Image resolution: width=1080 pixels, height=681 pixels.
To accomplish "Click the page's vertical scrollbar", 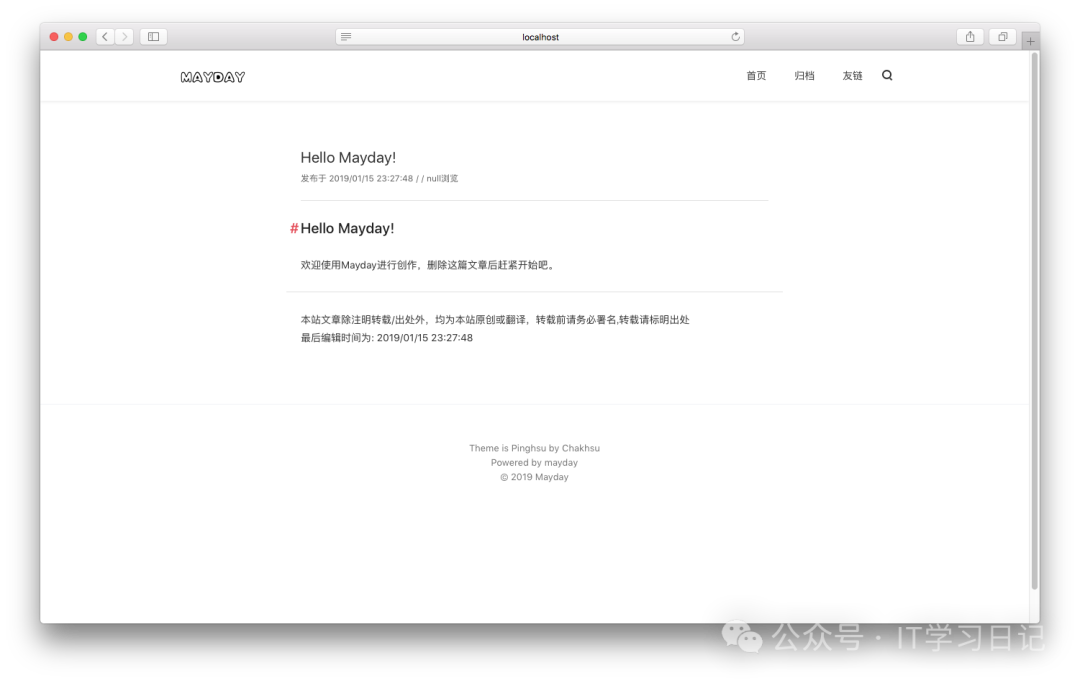I will (1034, 320).
